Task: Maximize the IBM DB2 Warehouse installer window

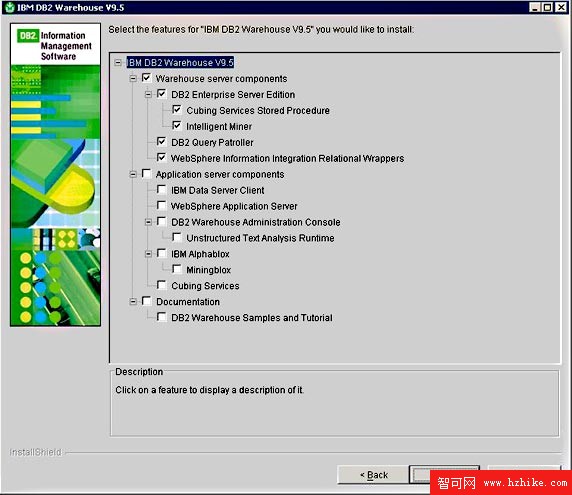Action: (547, 7)
